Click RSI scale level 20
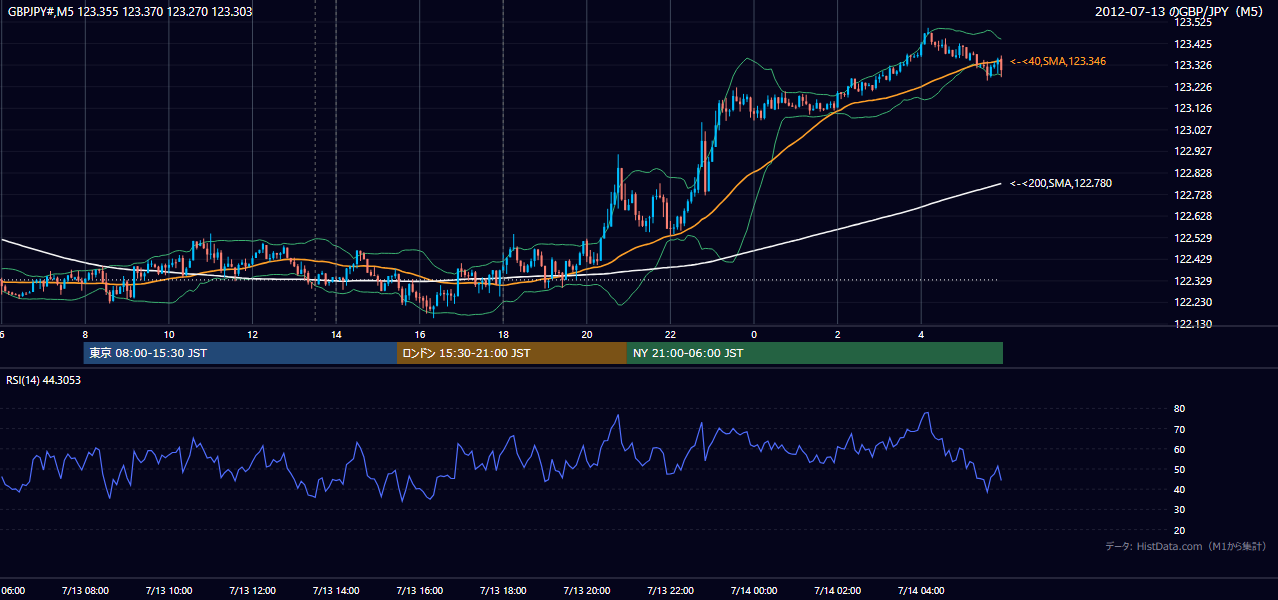 point(1179,530)
